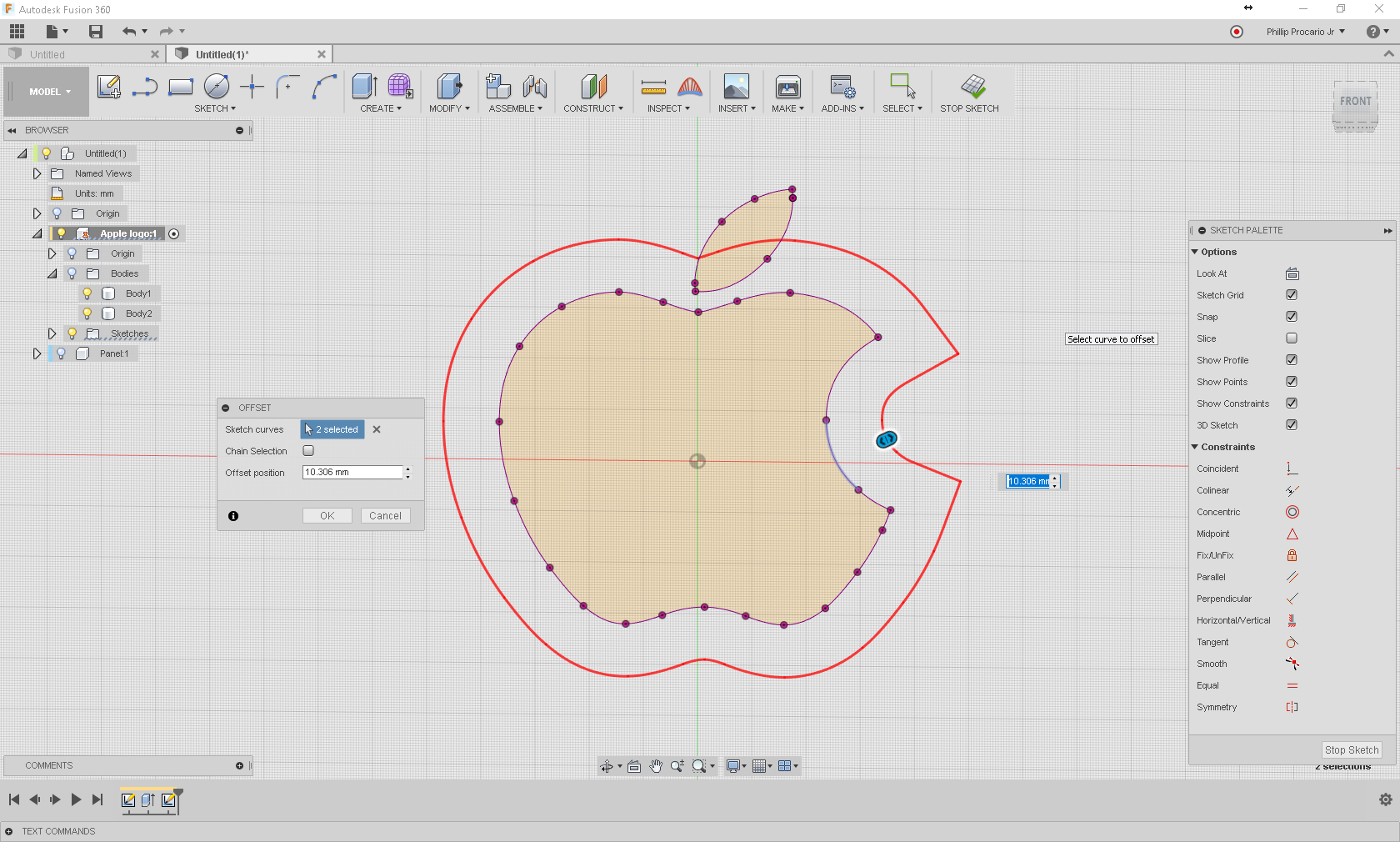Open the Measure tool in Inspect
This screenshot has height=842, width=1400.
653,87
